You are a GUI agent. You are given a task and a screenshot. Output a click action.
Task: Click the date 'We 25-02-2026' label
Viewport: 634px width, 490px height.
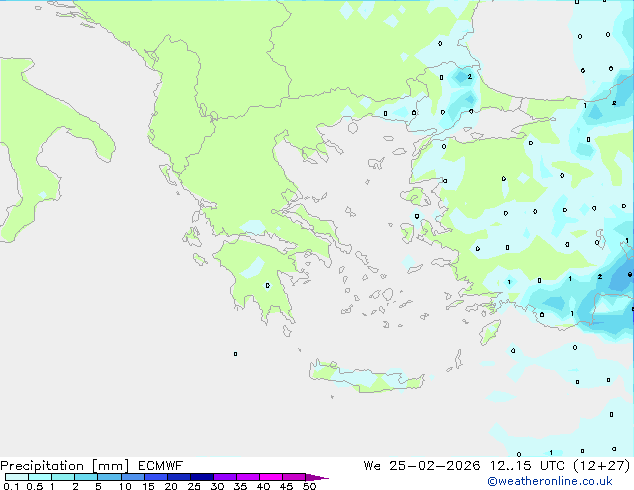pos(422,466)
